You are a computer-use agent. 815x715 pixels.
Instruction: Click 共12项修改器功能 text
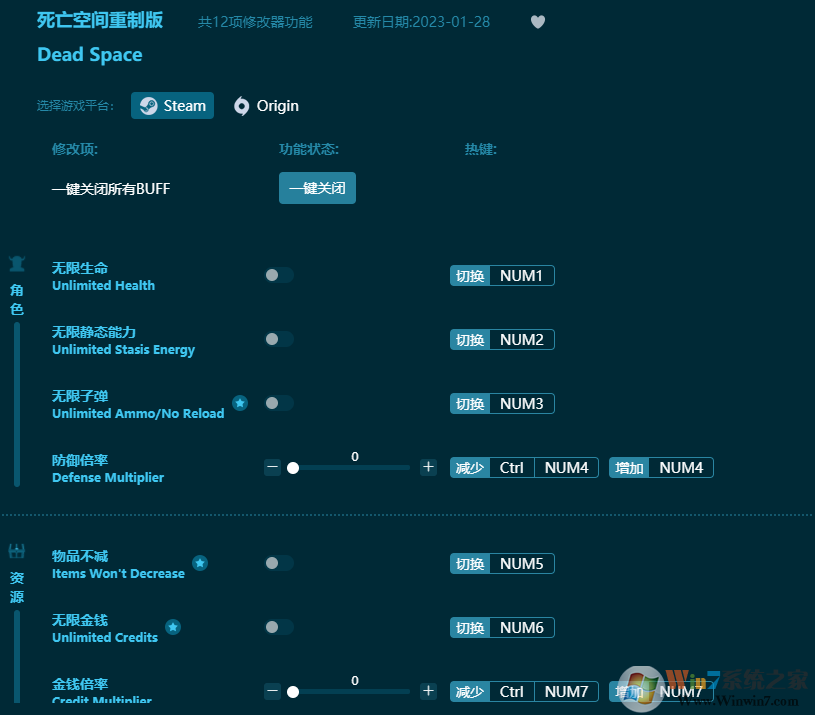click(255, 22)
